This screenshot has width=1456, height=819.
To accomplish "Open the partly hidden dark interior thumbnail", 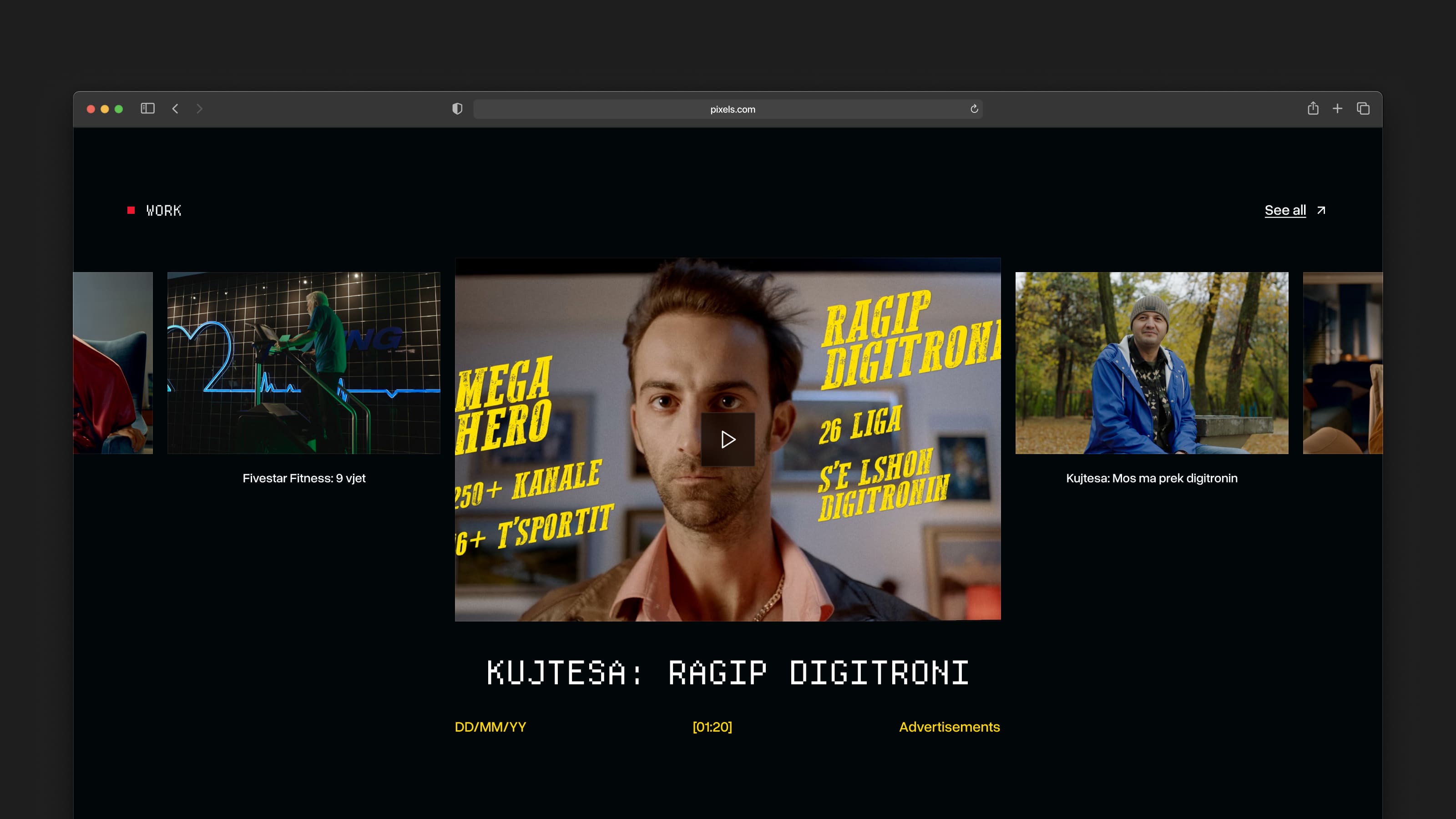I will (x=1342, y=363).
